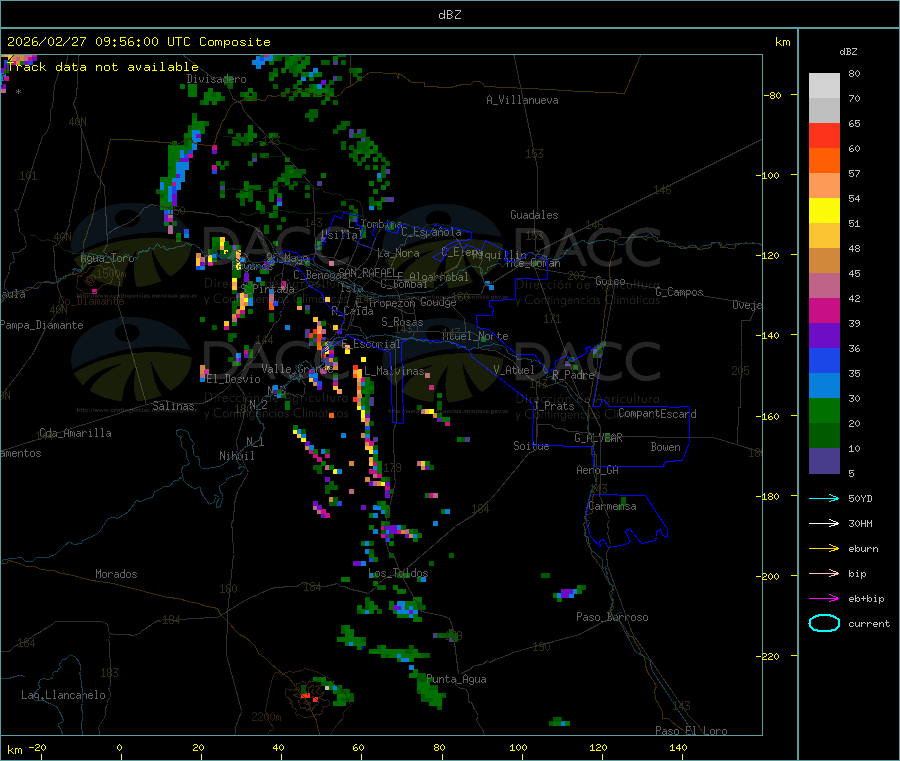Click the 'Morados' map label
Image resolution: width=900 pixels, height=761 pixels.
click(116, 574)
